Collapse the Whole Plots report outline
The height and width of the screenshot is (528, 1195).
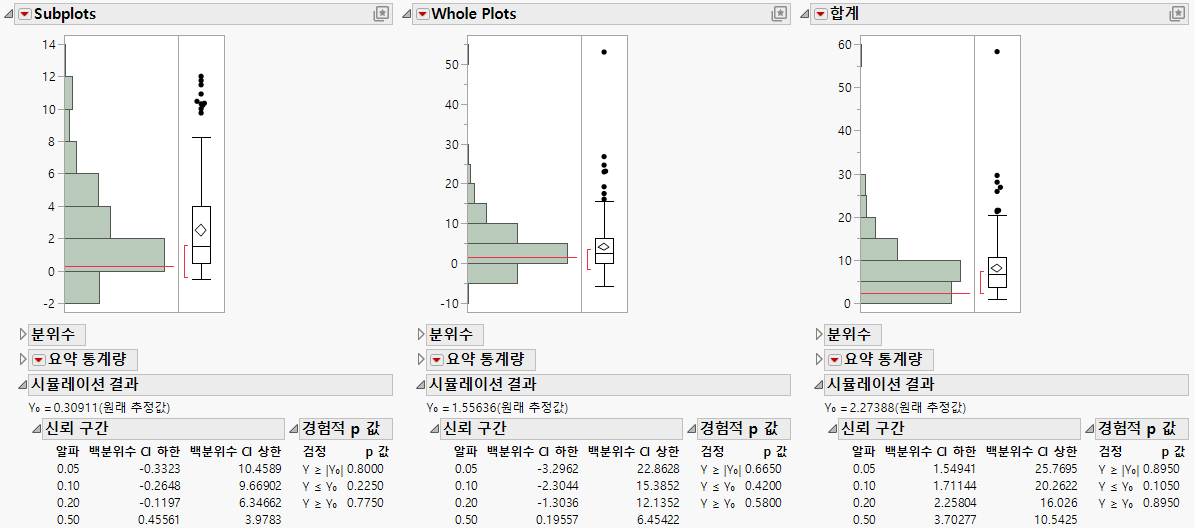pyautogui.click(x=408, y=14)
